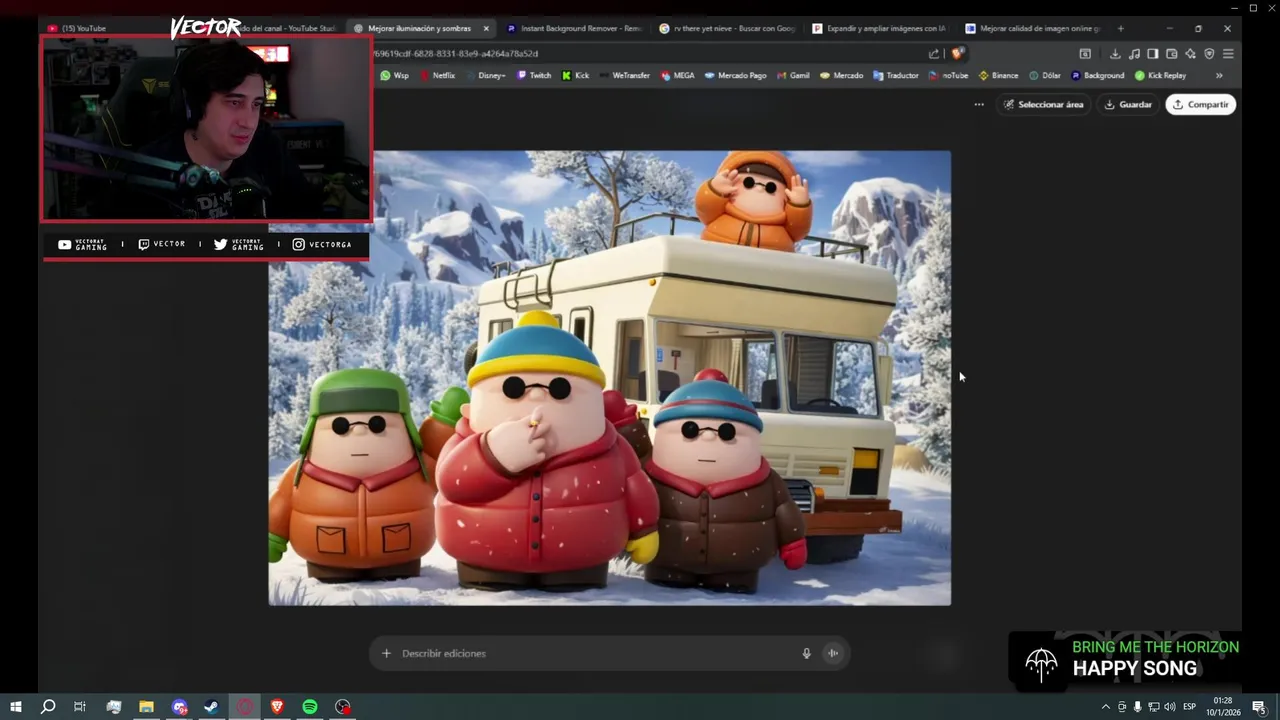Click the Seleccionar área button

pos(1043,104)
